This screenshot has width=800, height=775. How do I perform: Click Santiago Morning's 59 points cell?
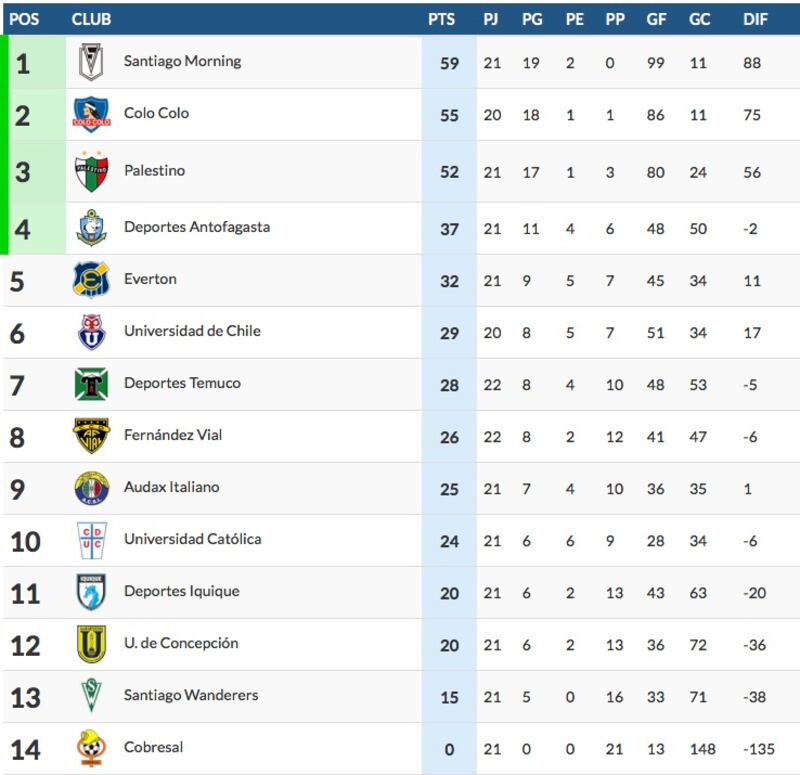click(449, 63)
